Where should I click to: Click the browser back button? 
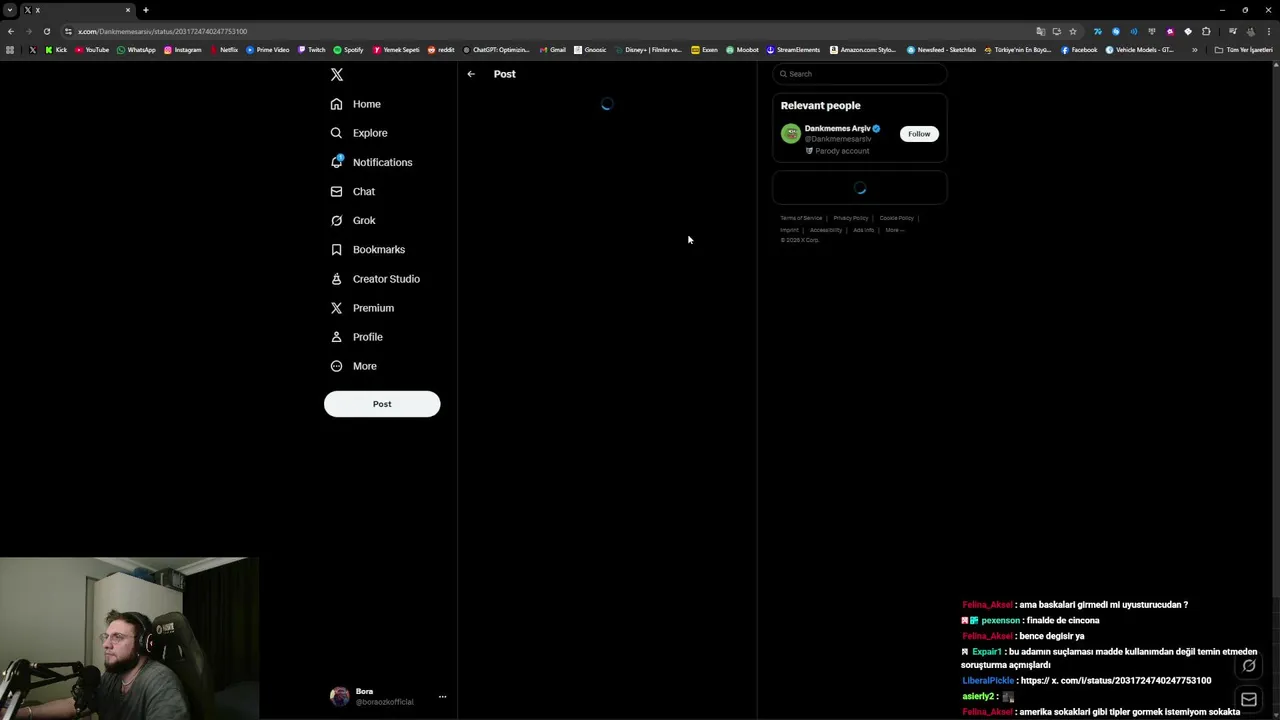click(x=11, y=31)
